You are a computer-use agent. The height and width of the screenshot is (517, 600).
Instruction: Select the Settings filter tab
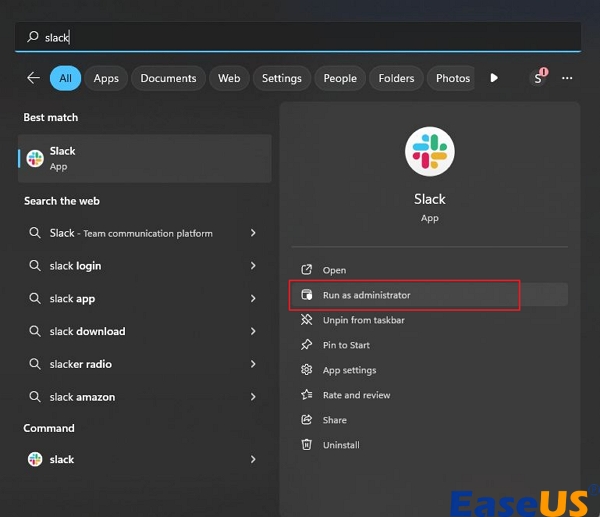pos(281,78)
